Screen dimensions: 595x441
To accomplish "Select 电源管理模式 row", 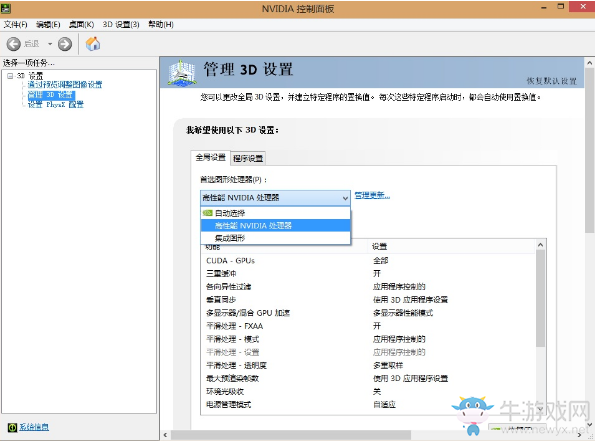I will click(x=368, y=405).
